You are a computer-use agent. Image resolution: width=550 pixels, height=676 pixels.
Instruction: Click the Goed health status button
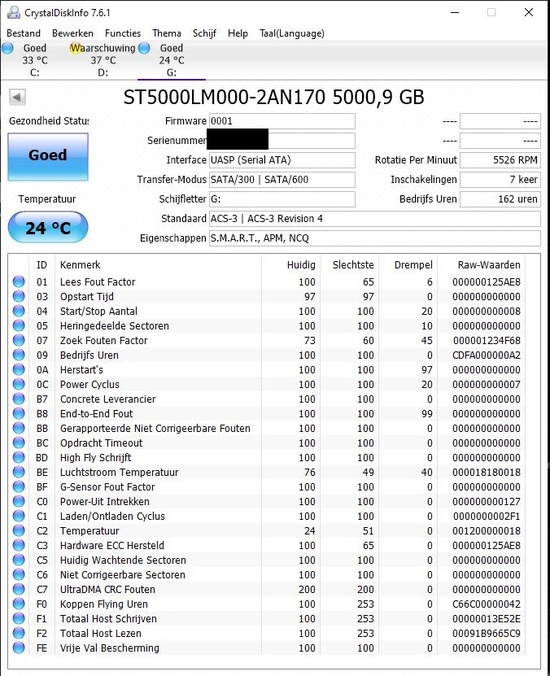point(48,157)
